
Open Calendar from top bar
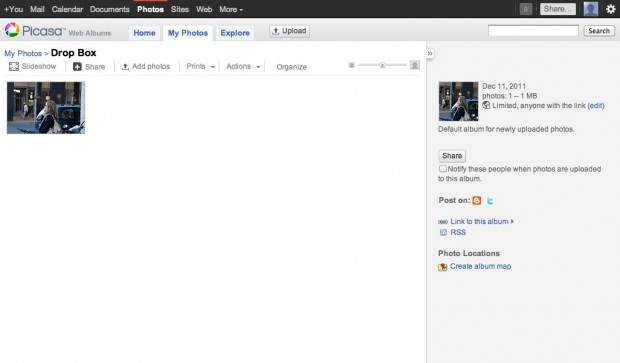point(67,9)
